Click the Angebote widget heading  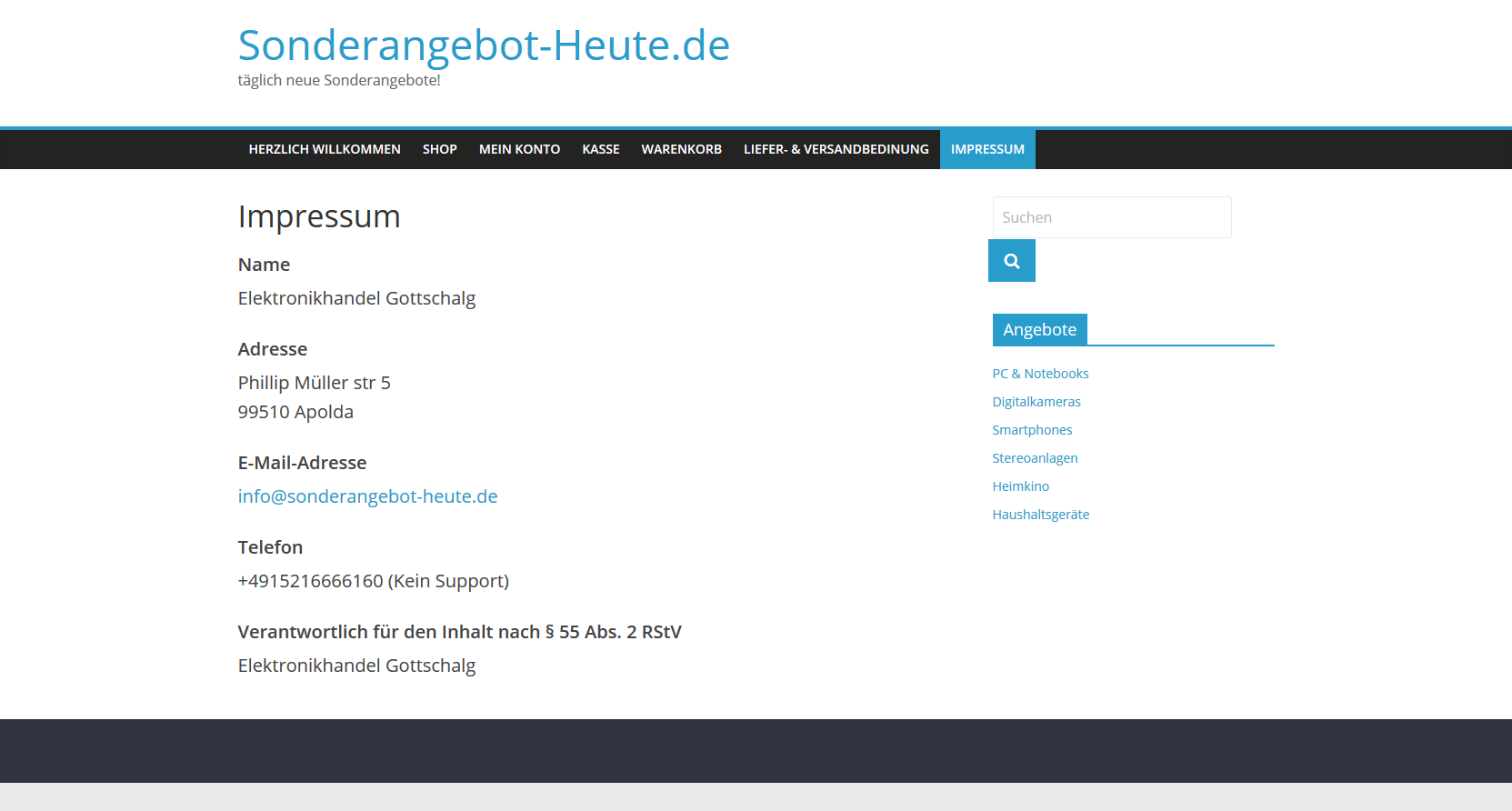click(1039, 329)
